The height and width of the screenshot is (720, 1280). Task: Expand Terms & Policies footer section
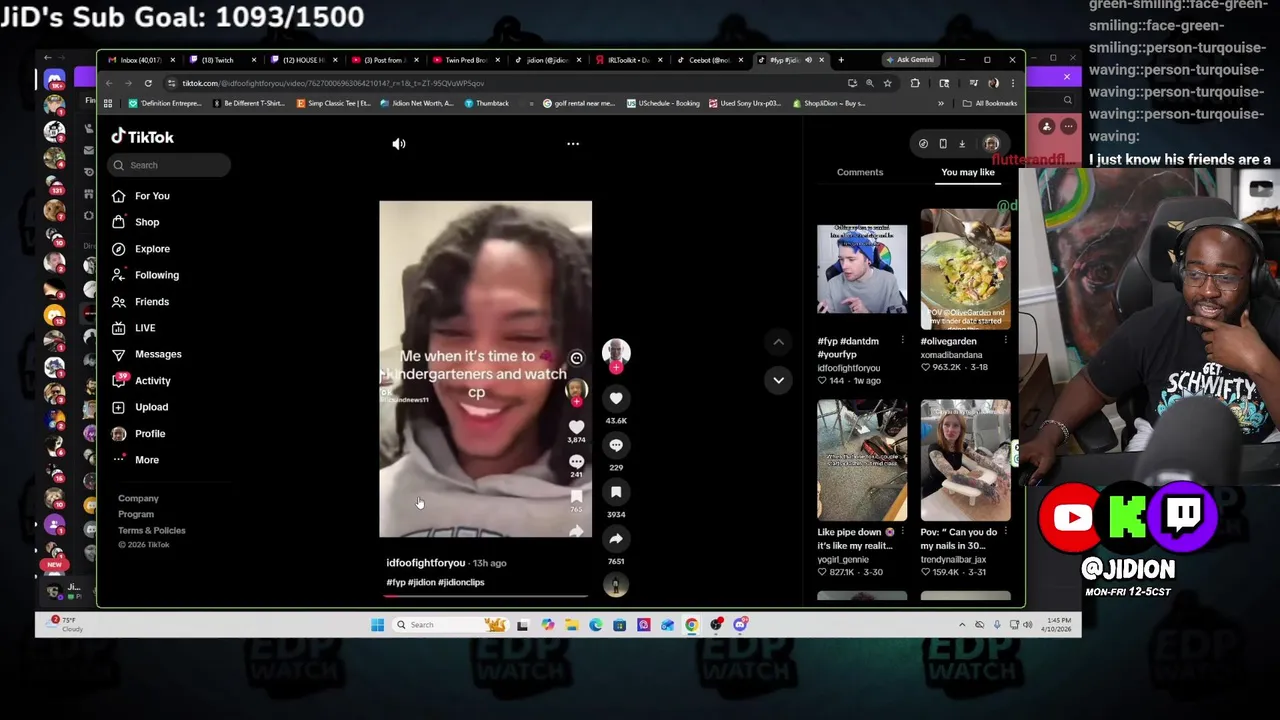click(x=151, y=530)
